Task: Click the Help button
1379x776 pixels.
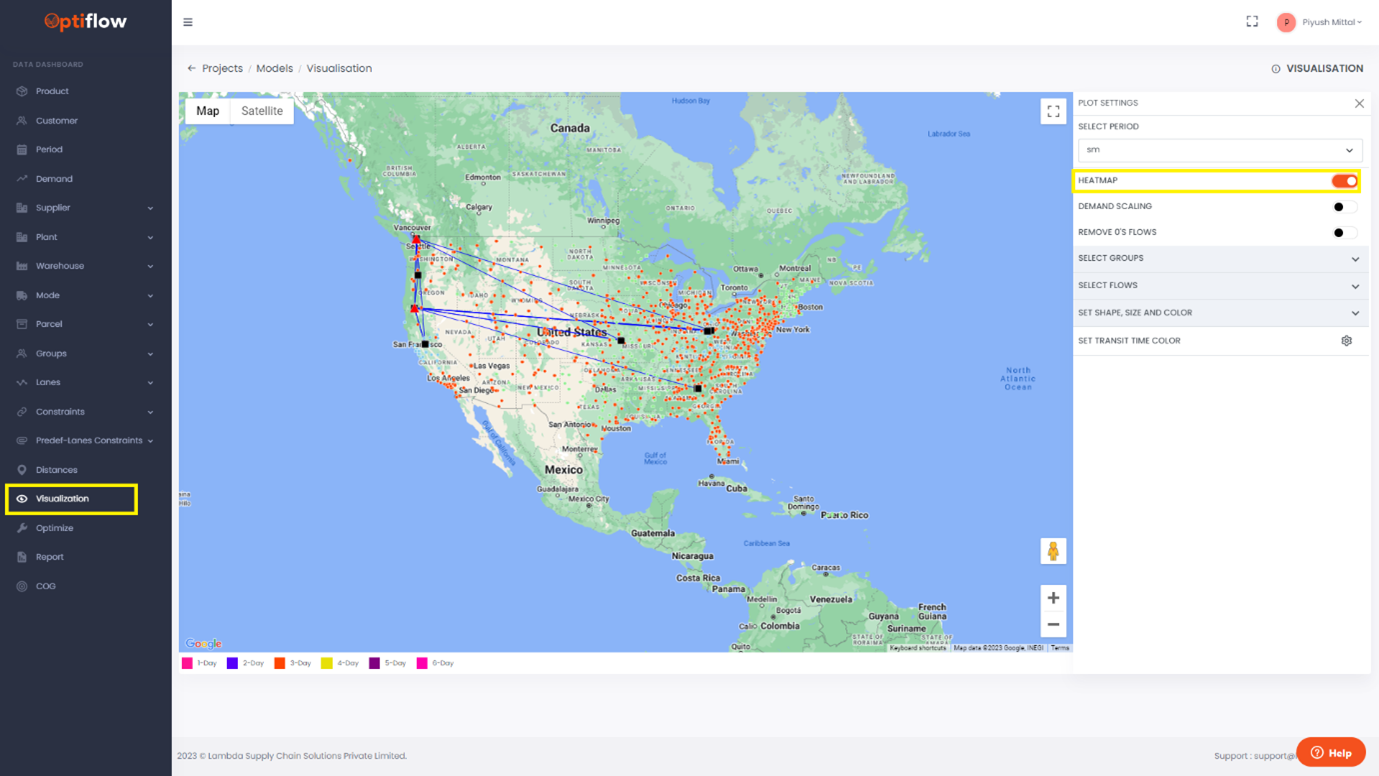Action: (x=1330, y=752)
